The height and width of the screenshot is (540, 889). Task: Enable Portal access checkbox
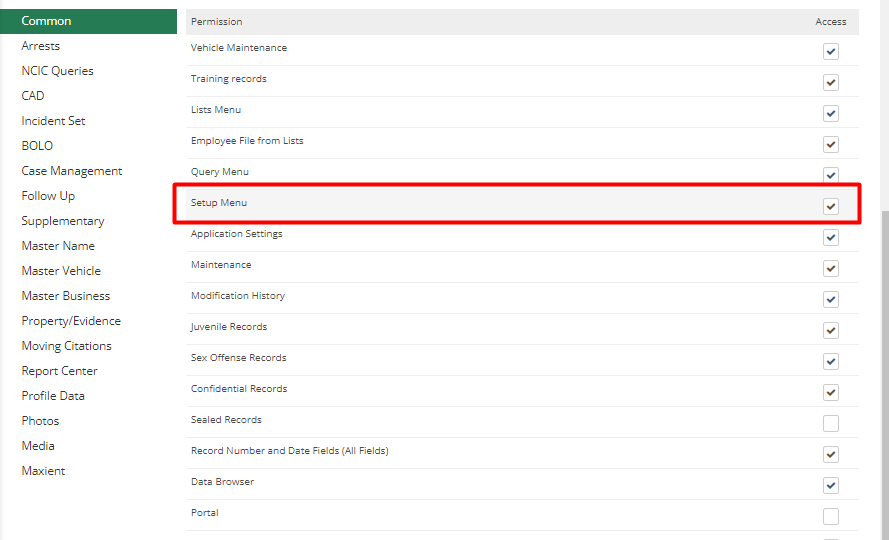[x=831, y=517]
